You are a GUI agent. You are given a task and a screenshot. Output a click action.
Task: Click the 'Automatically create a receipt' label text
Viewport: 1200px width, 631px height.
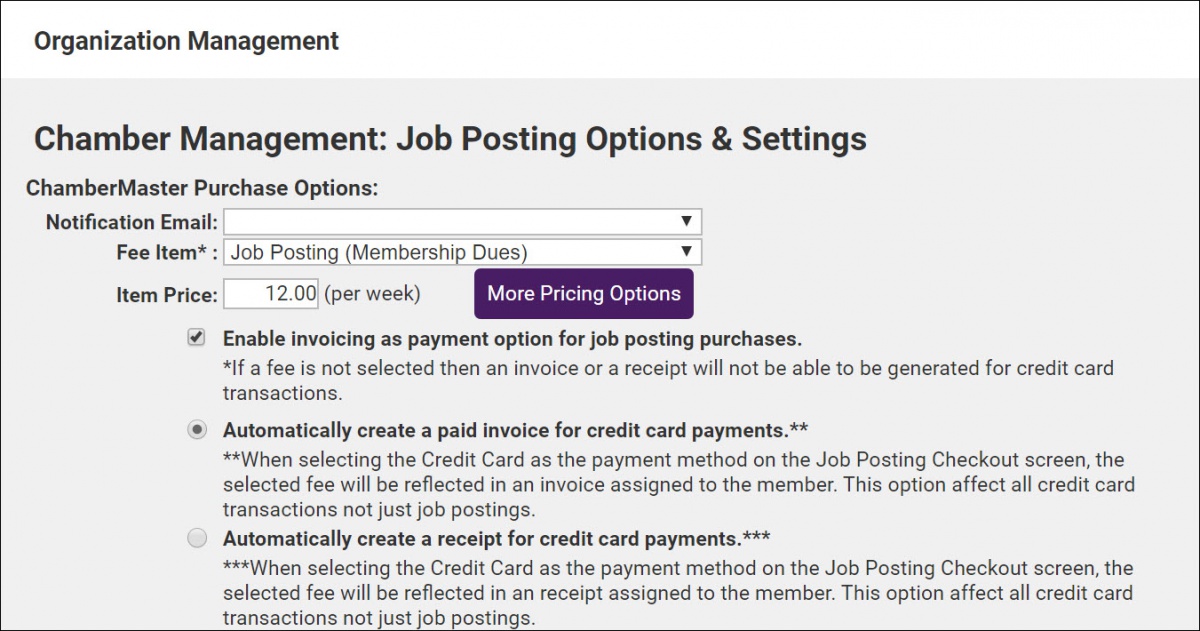[x=496, y=539]
